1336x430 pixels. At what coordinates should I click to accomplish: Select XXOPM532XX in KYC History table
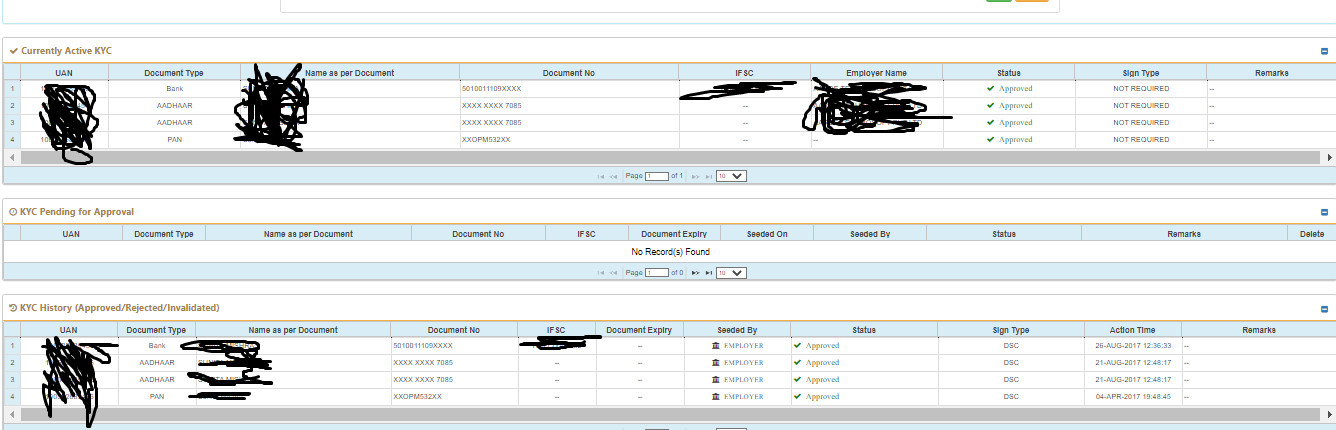point(418,397)
